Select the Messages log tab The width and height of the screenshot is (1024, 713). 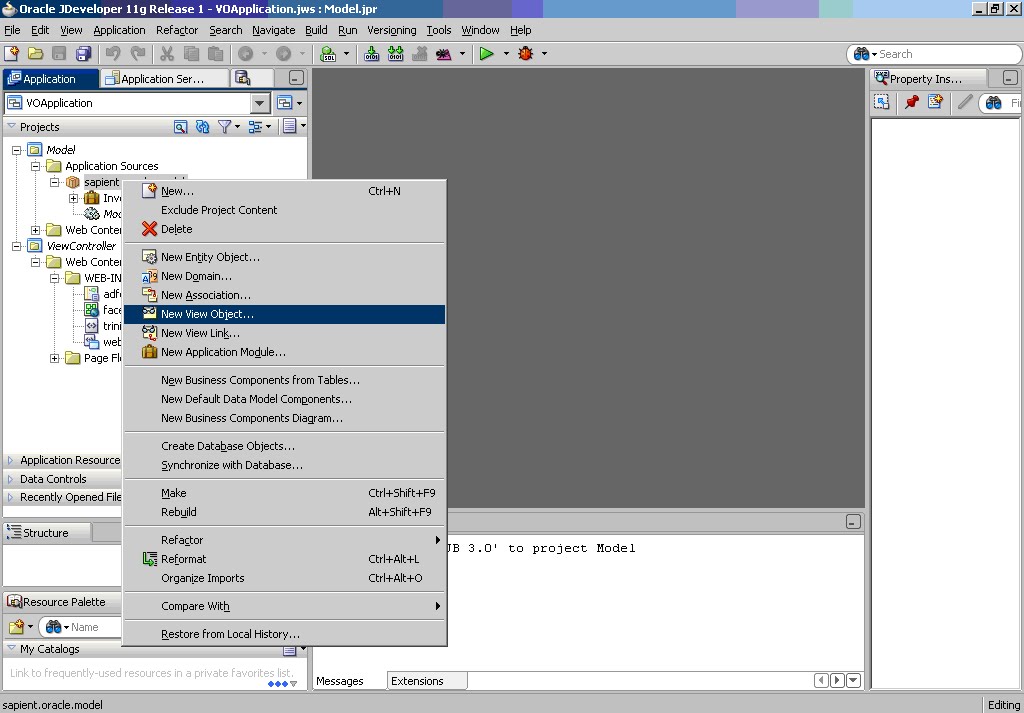pyautogui.click(x=340, y=681)
